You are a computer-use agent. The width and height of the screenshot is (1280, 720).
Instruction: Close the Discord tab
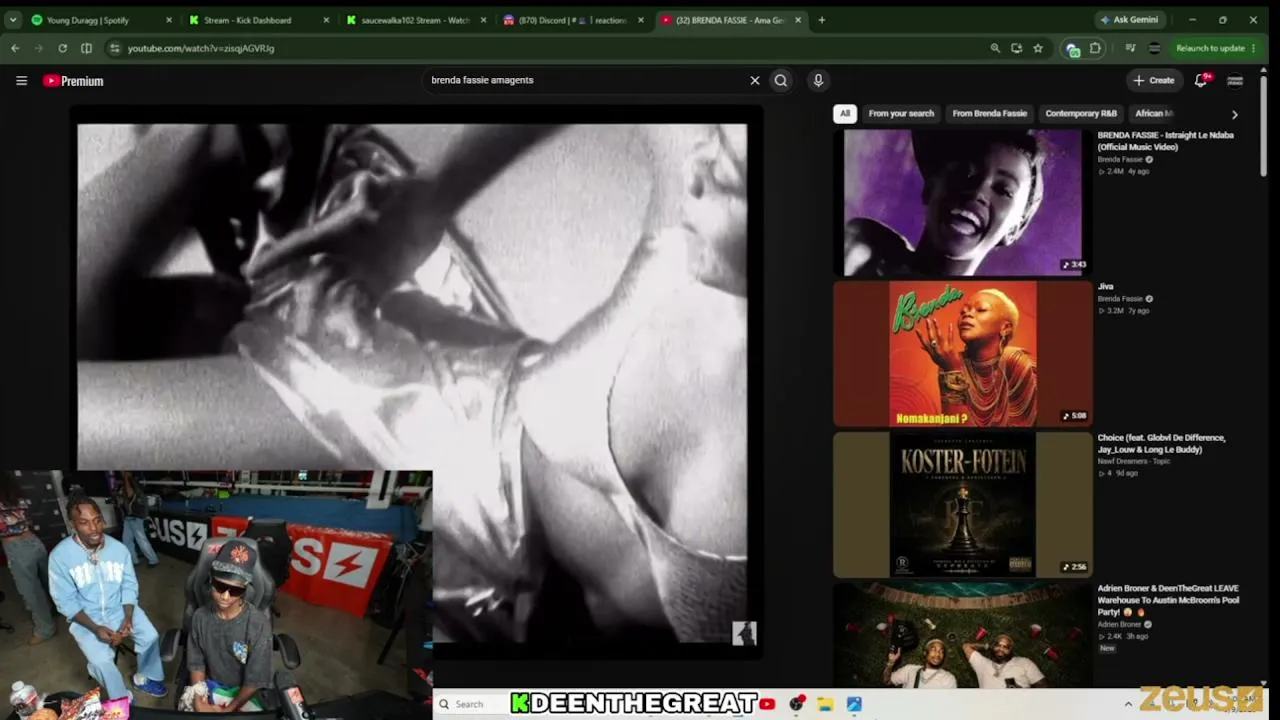[641, 20]
